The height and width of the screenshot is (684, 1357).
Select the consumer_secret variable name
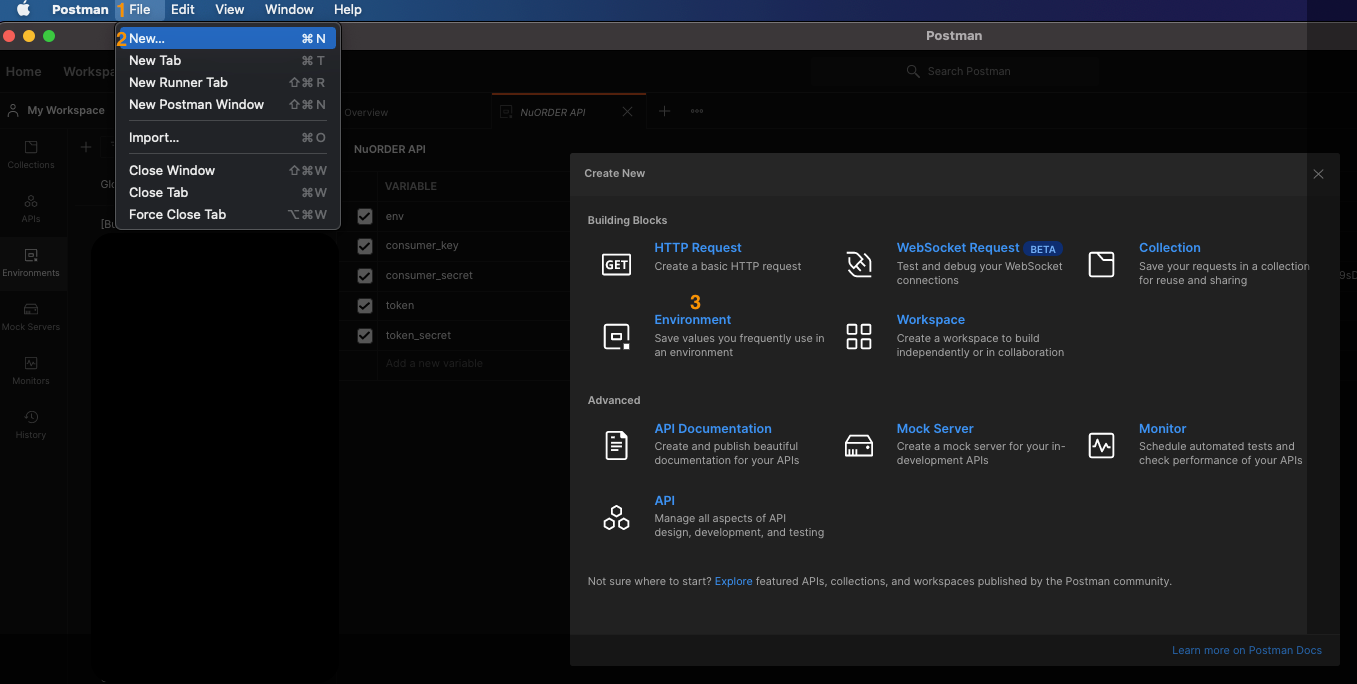(x=429, y=276)
